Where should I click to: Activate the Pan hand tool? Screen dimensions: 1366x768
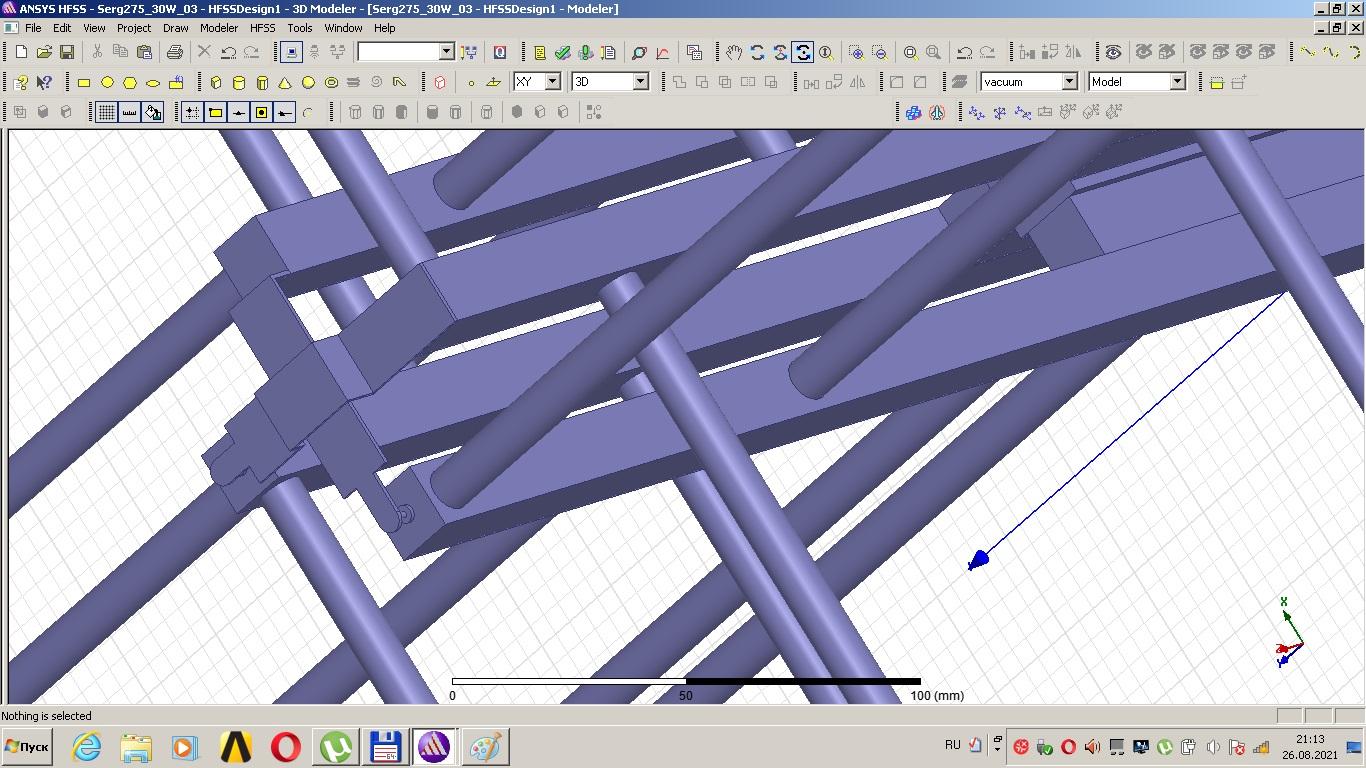(734, 52)
